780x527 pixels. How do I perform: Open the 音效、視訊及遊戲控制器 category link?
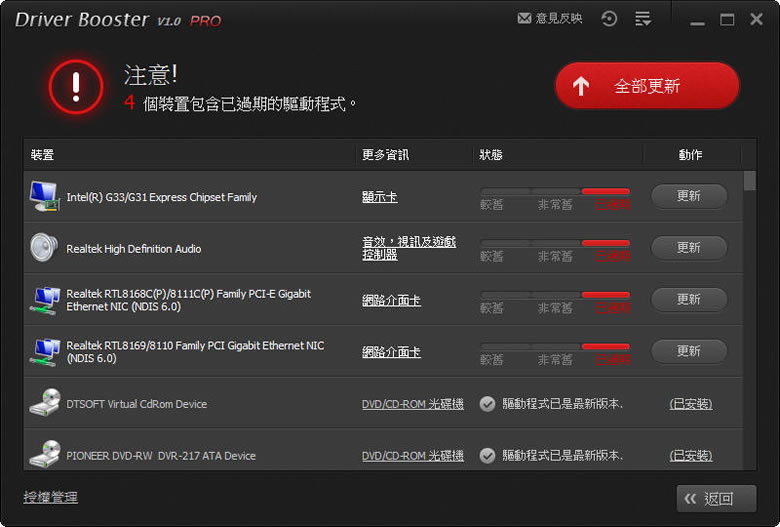point(408,248)
